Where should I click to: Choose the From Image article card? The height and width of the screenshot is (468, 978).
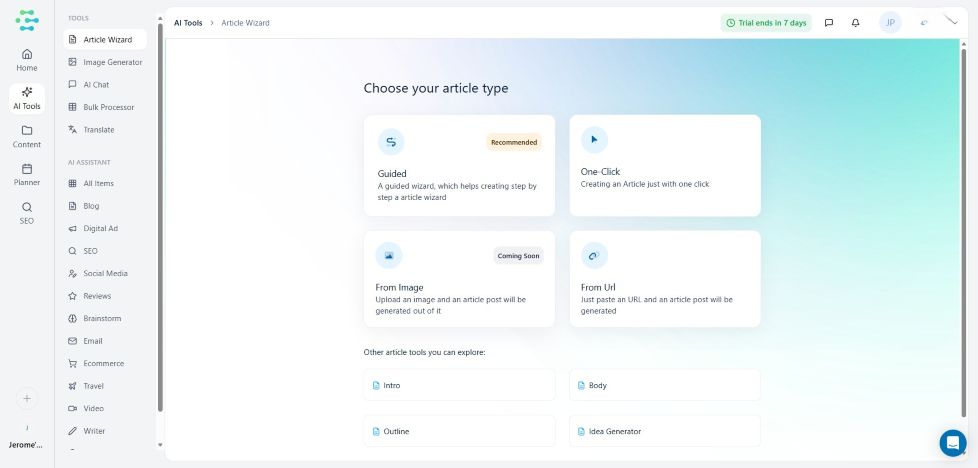(x=459, y=279)
